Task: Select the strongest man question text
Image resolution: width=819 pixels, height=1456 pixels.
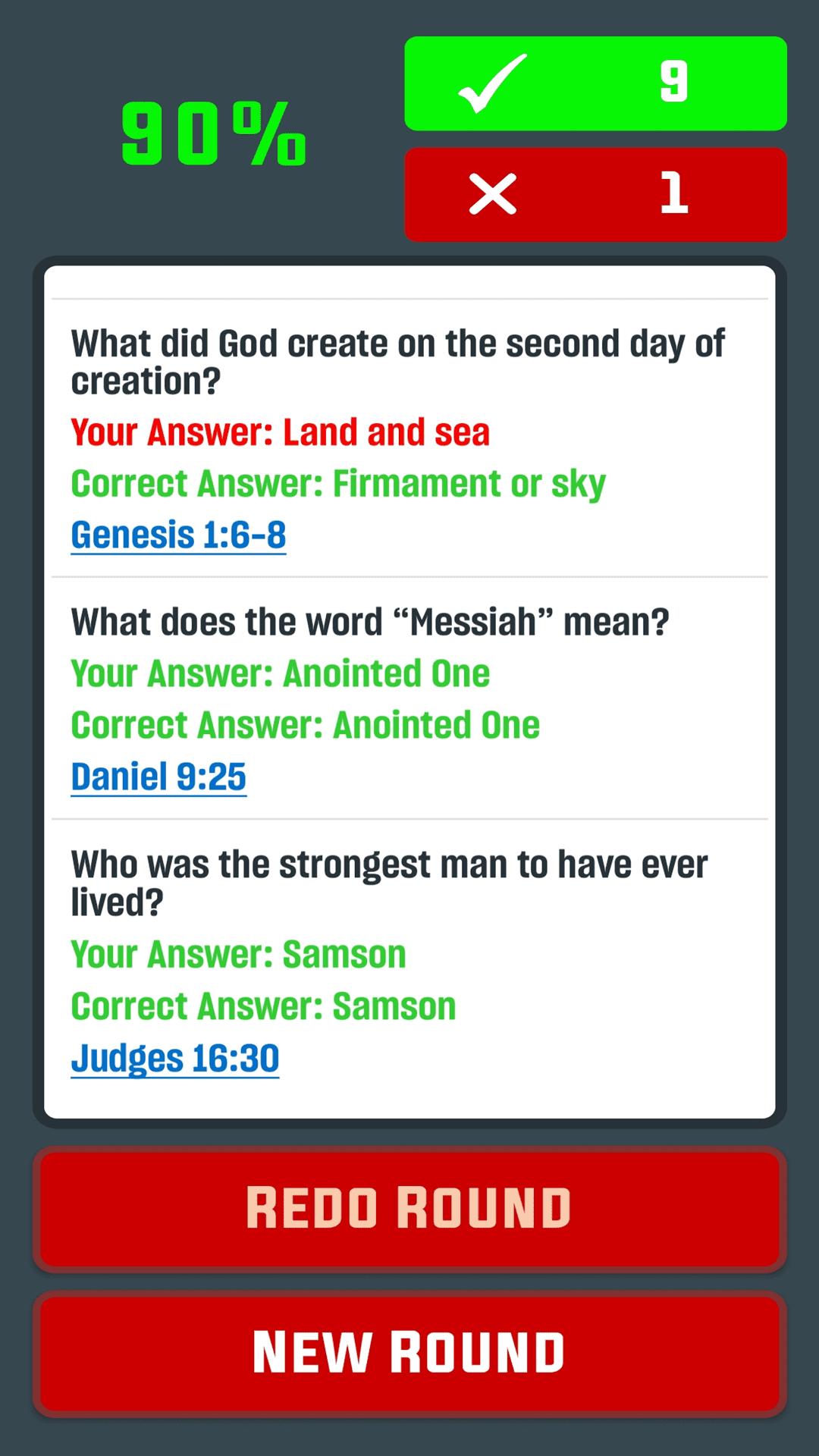Action: pos(389,883)
